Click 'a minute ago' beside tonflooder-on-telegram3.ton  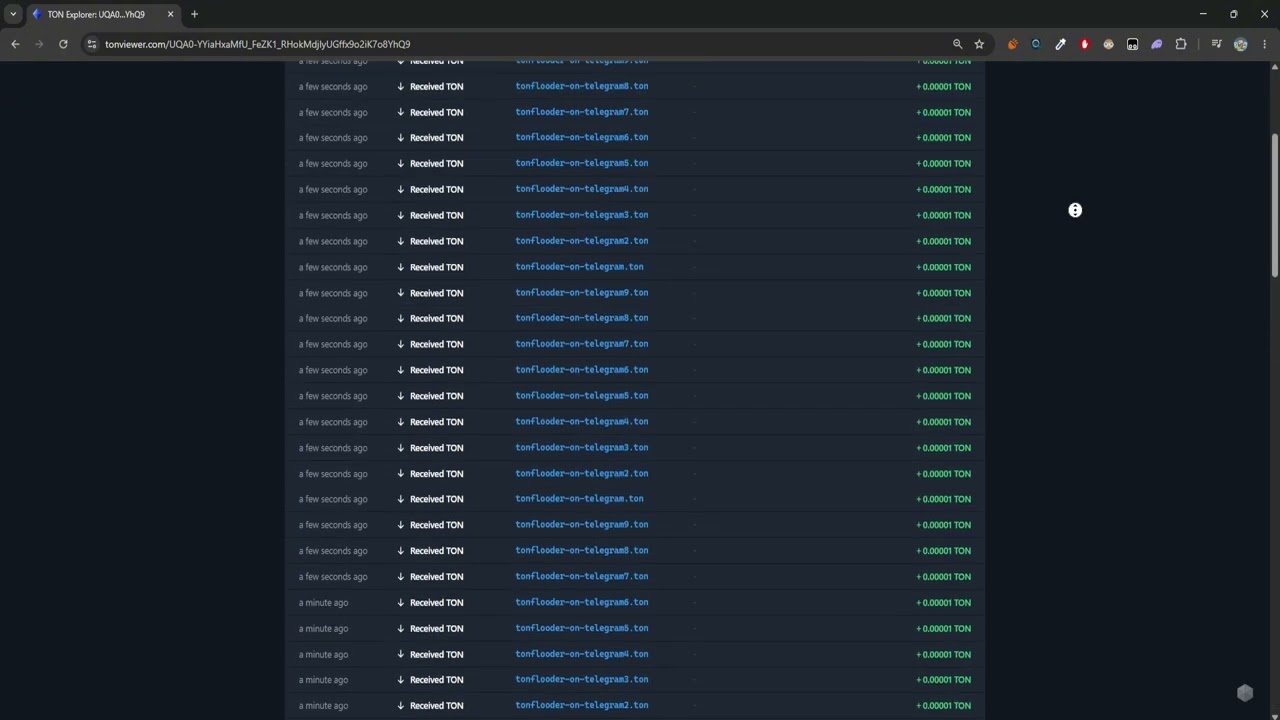323,680
